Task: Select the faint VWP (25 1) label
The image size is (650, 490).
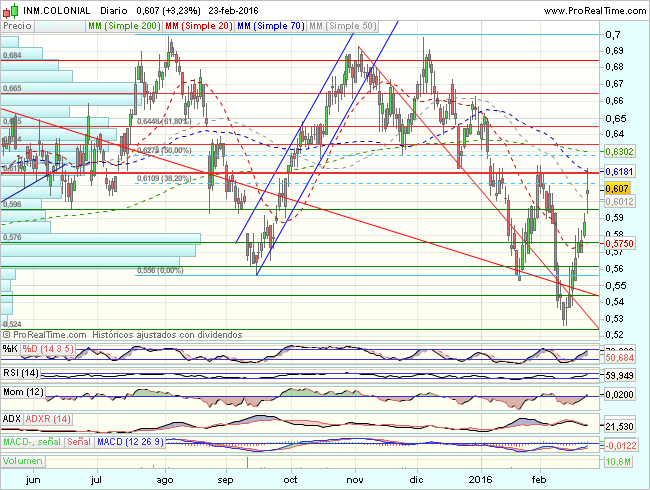Action: click(59, 26)
